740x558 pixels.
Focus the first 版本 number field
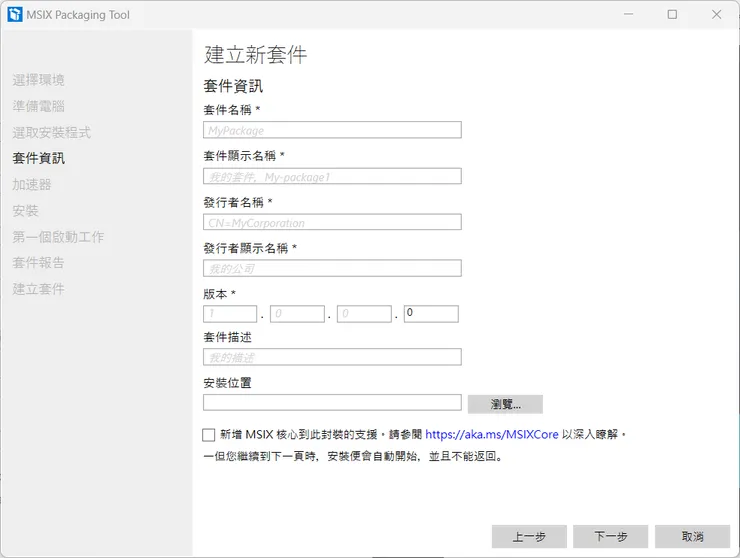[x=230, y=314]
